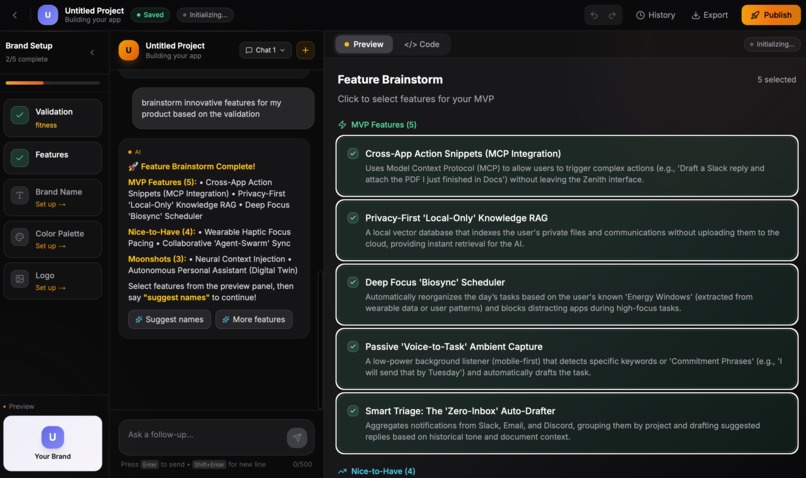
Task: Click the MVP Features (5) section heading
Action: tap(383, 124)
